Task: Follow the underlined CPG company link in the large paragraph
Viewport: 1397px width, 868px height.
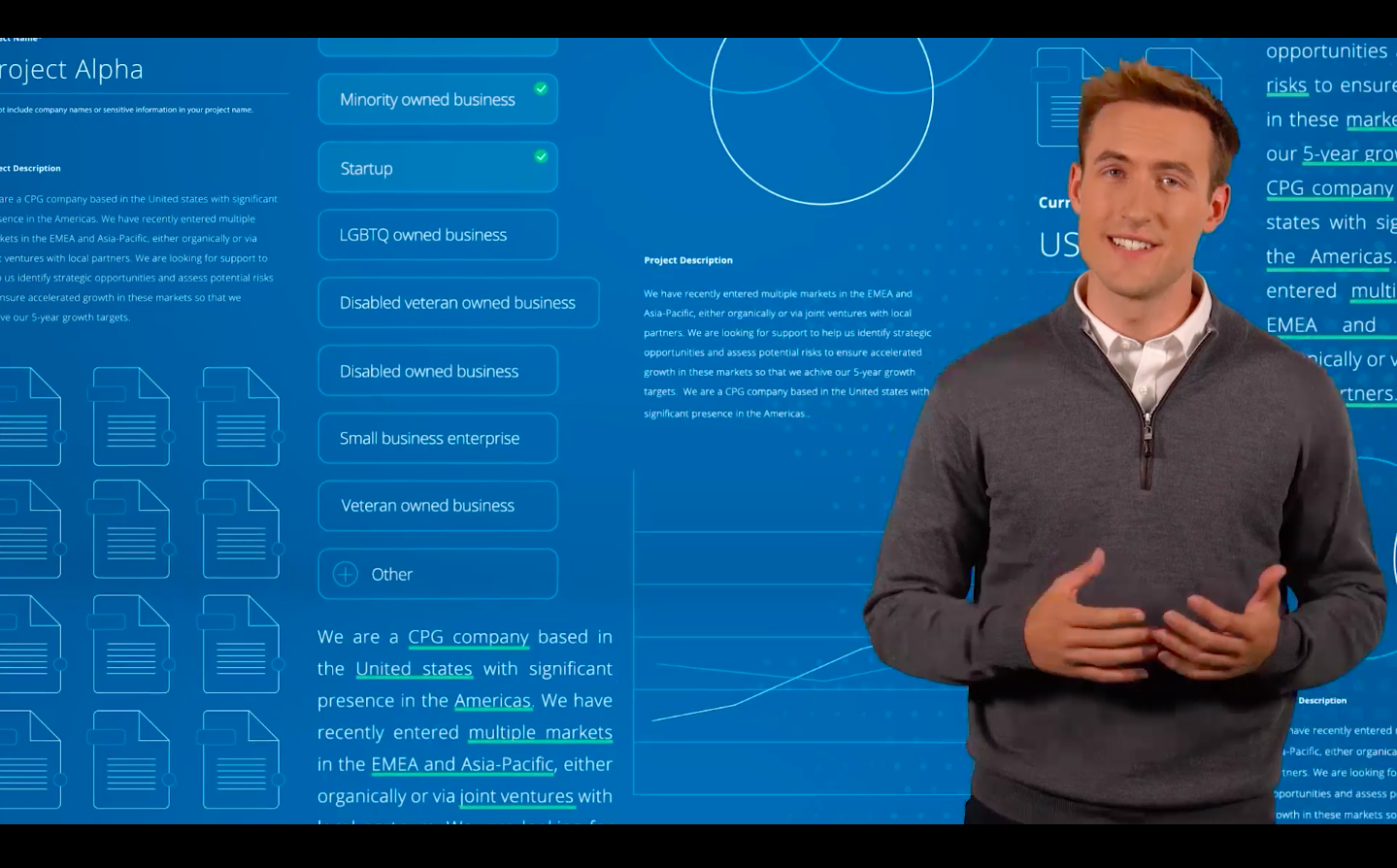Action: [468, 637]
